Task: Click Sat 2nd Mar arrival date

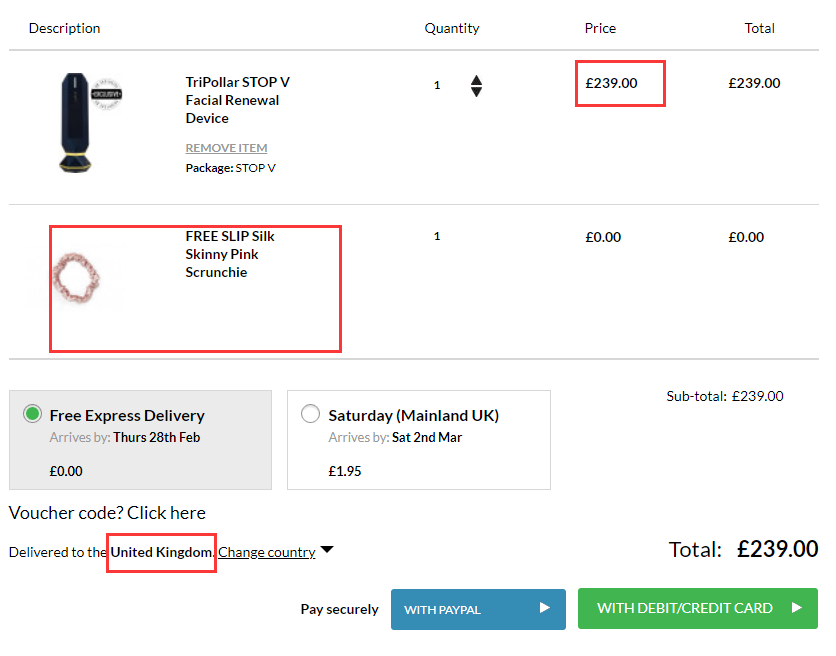Action: tap(427, 437)
